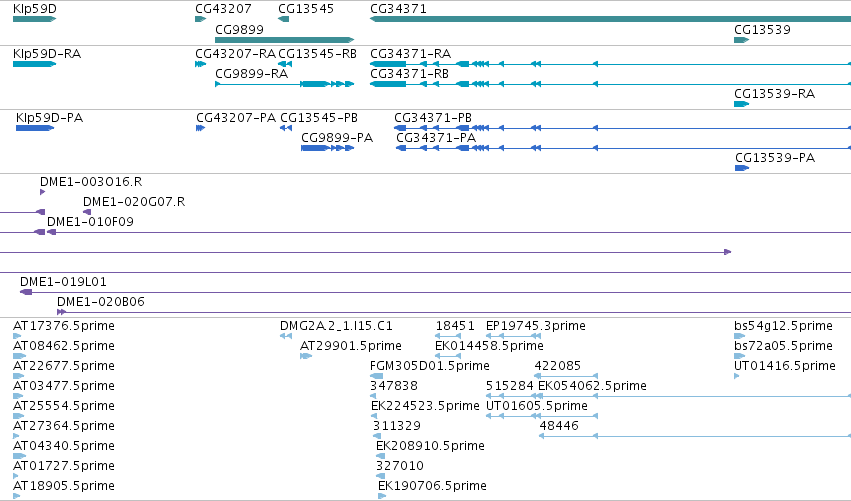Select the CG43207-RA transcript label
Image resolution: width=851 pixels, height=501 pixels.
click(236, 54)
